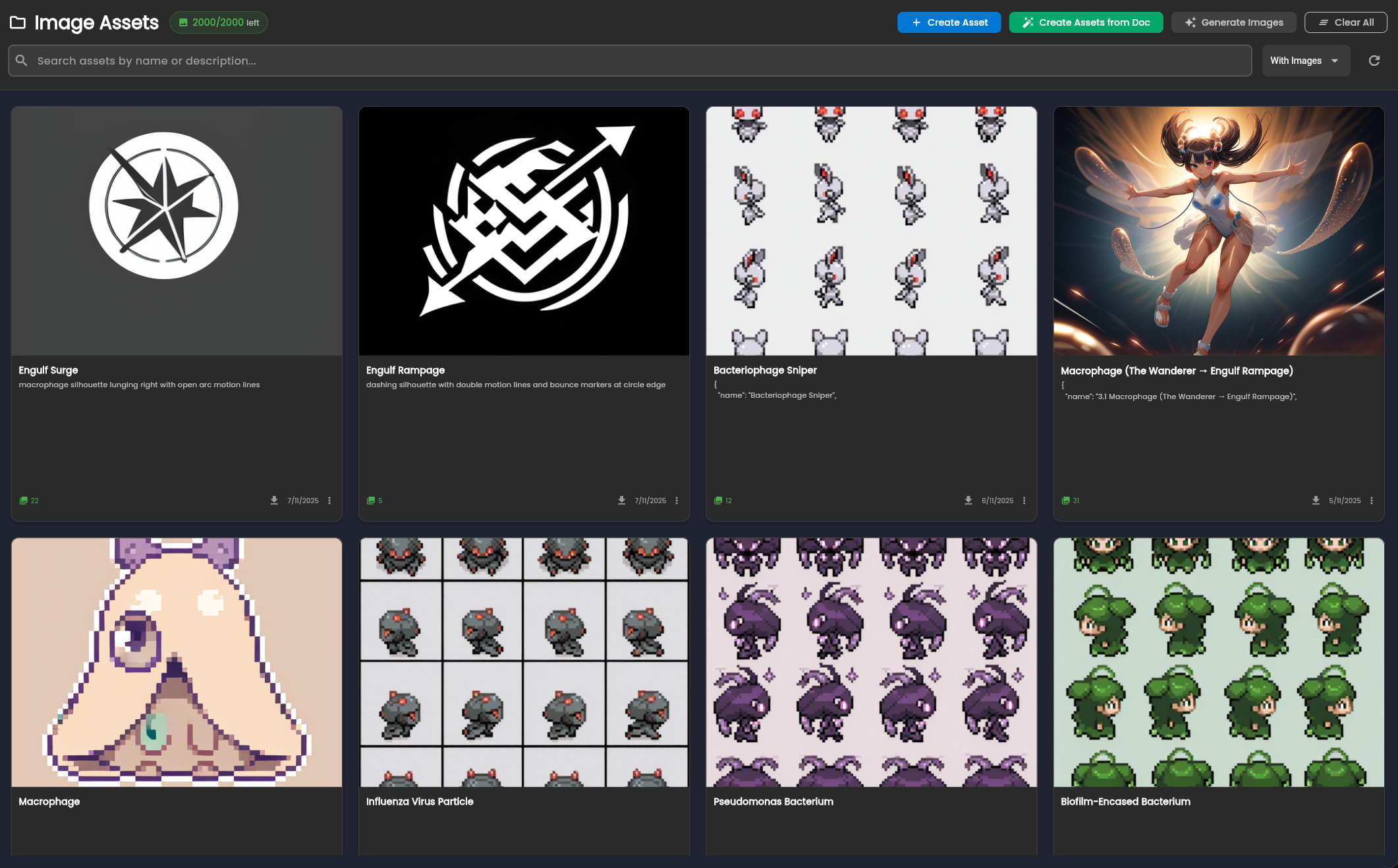Download the Bacteriophage Sniper asset
The image size is (1398, 868).
click(968, 501)
